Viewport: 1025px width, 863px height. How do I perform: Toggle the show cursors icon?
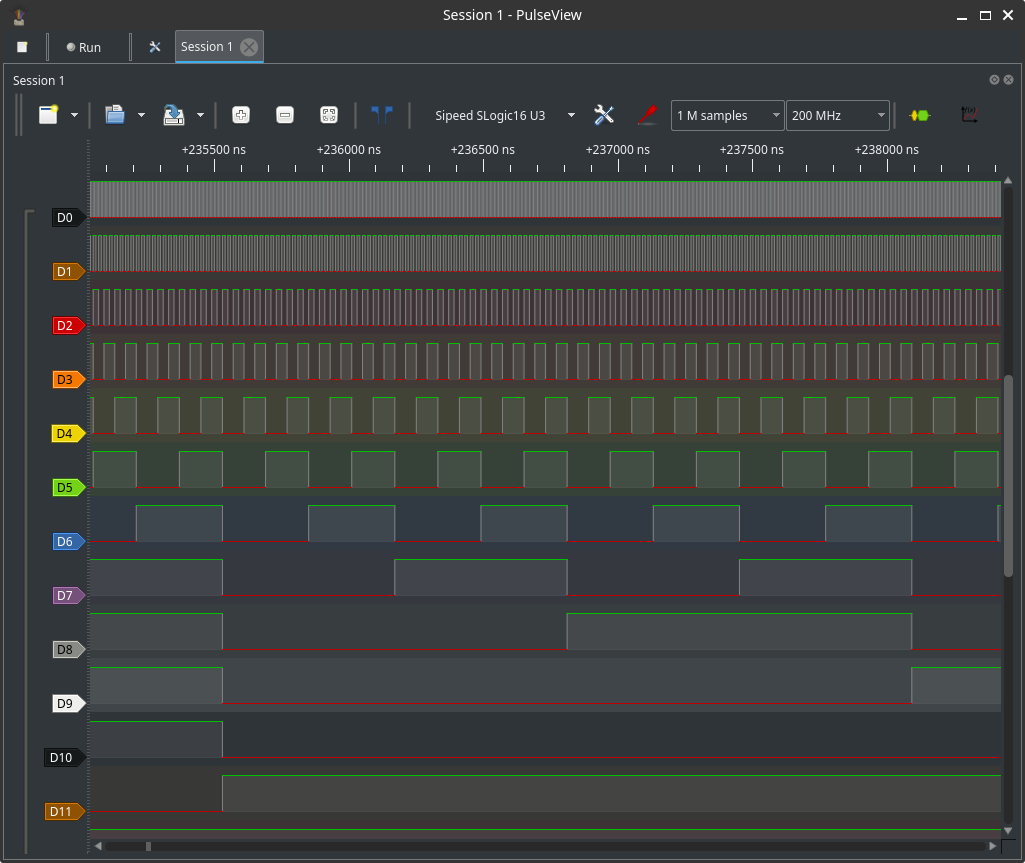(382, 115)
